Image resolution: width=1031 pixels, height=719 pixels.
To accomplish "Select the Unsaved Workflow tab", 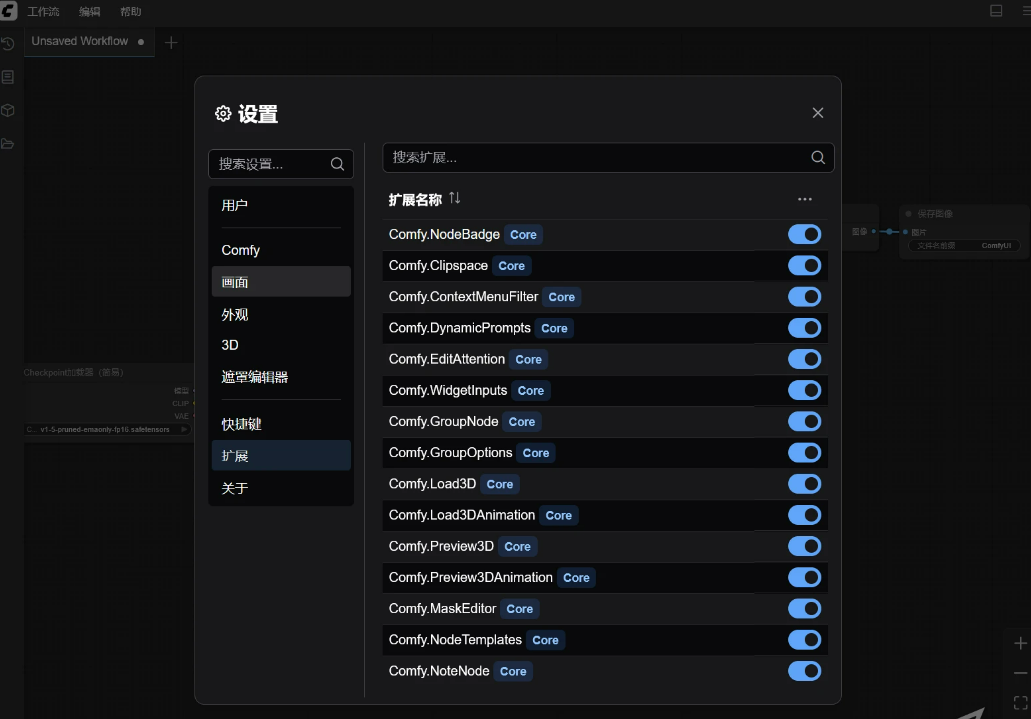I will 89,41.
